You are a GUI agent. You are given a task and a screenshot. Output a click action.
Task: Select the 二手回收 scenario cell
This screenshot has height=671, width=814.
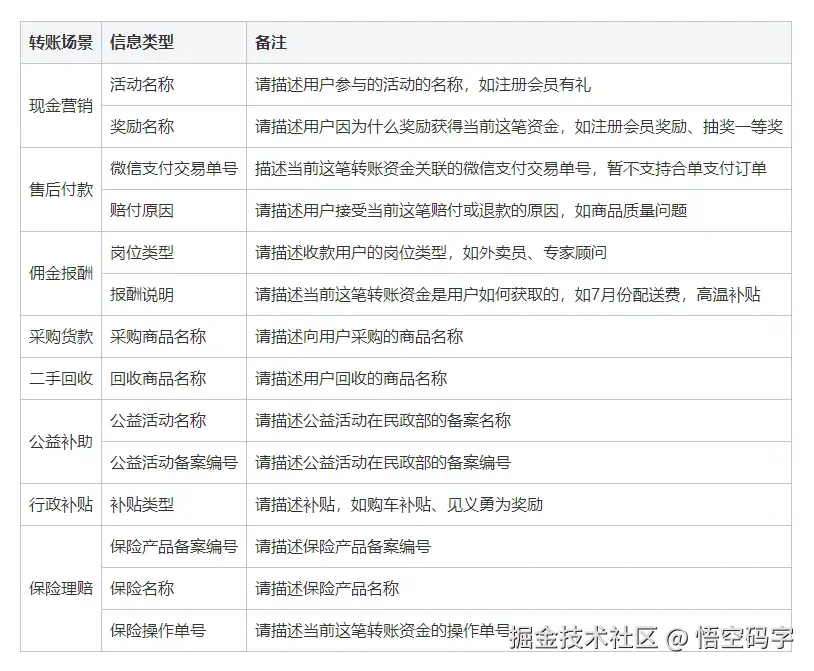tap(60, 379)
